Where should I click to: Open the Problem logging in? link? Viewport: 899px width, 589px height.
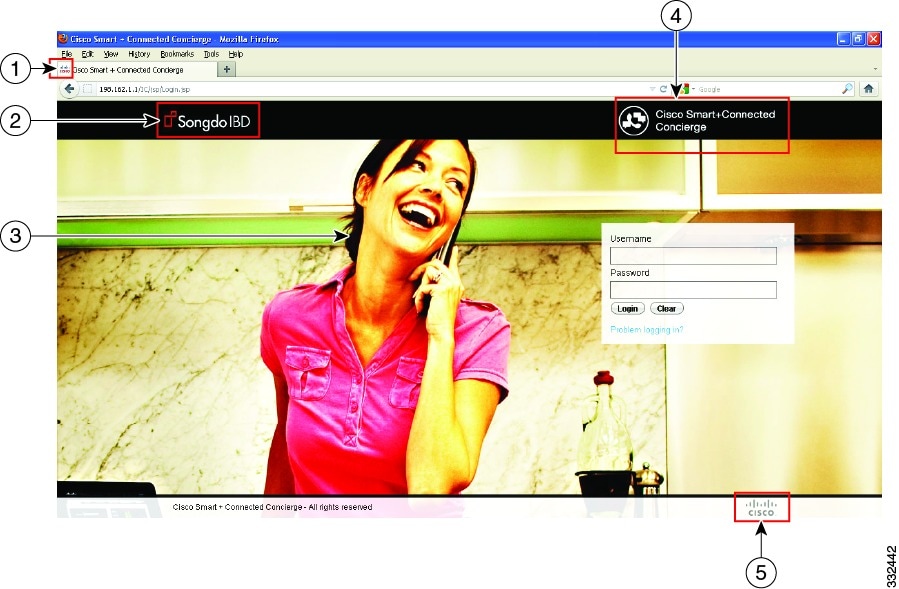click(647, 330)
